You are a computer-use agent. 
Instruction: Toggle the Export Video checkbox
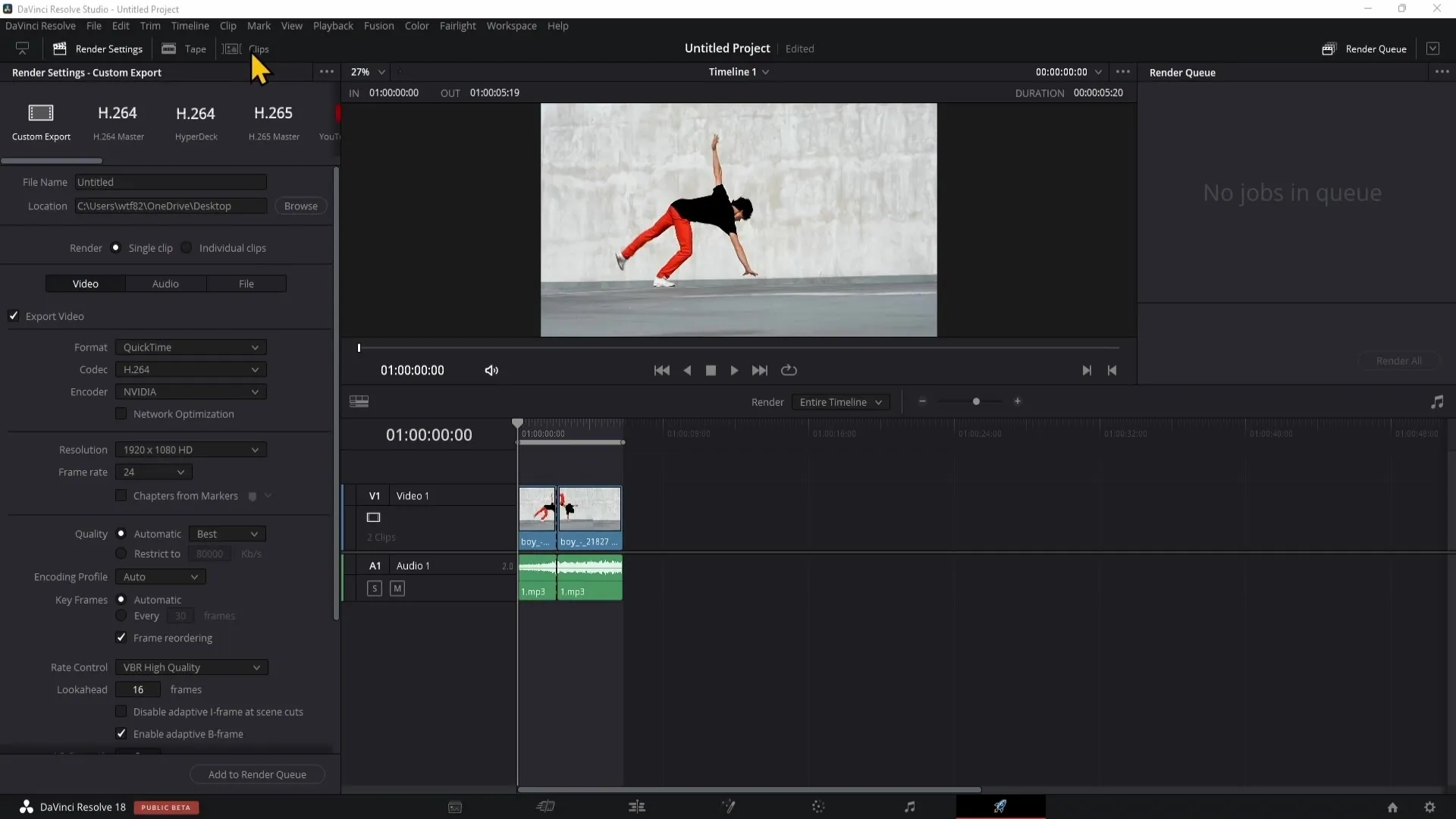pyautogui.click(x=13, y=316)
